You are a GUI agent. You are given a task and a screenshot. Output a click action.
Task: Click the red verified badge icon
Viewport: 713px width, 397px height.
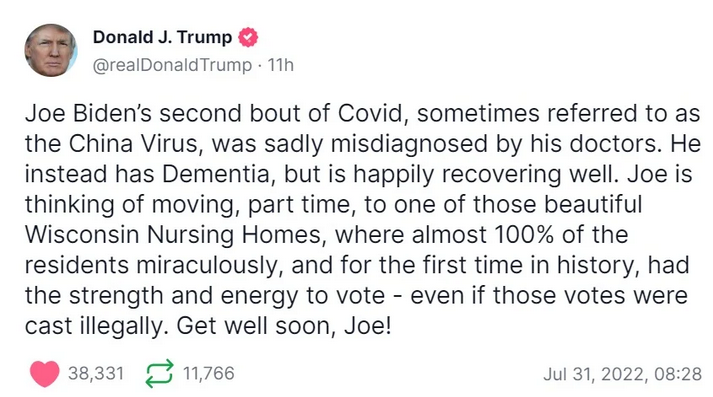click(x=248, y=37)
